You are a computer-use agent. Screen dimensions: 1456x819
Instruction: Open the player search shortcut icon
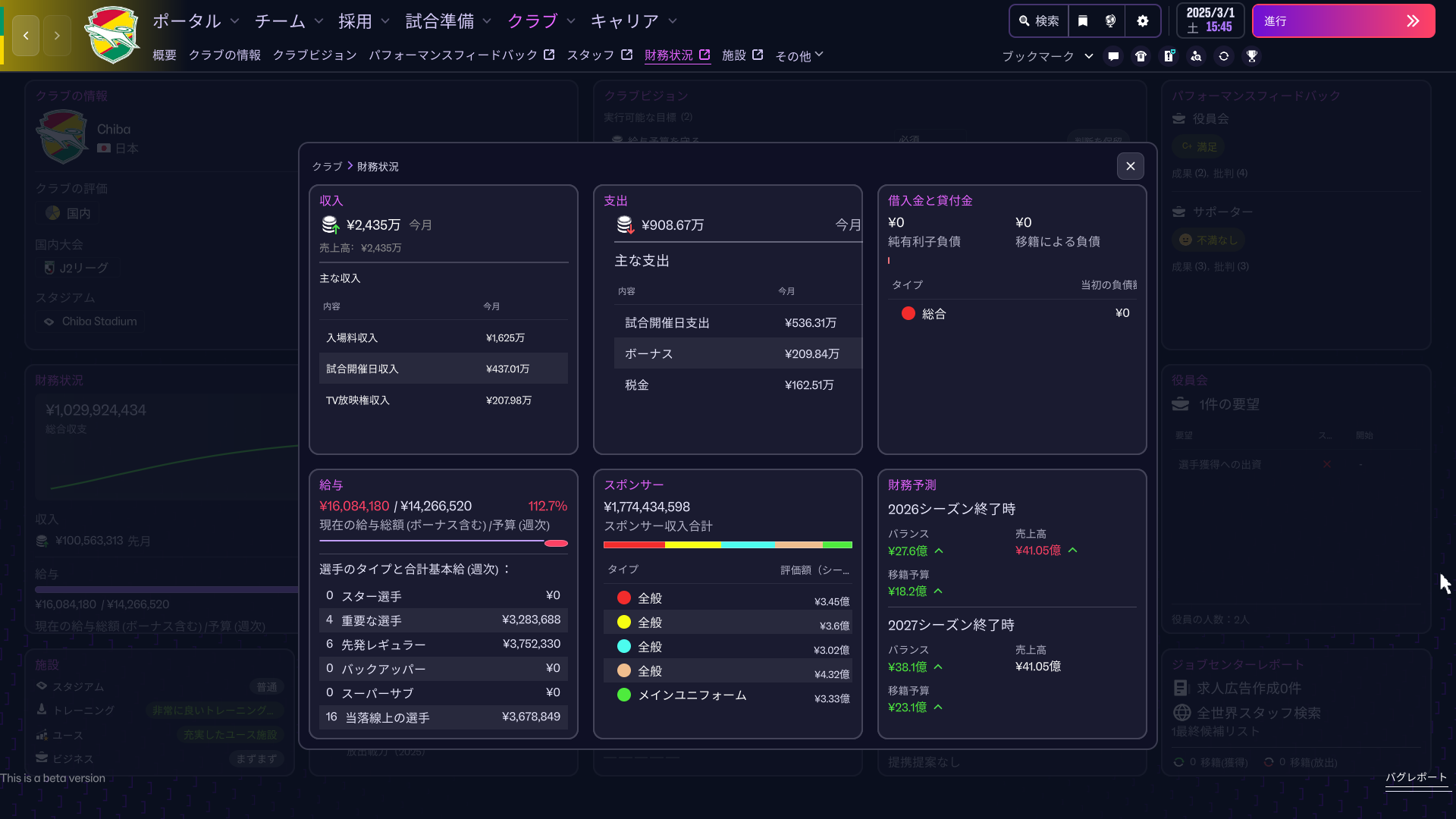1196,56
